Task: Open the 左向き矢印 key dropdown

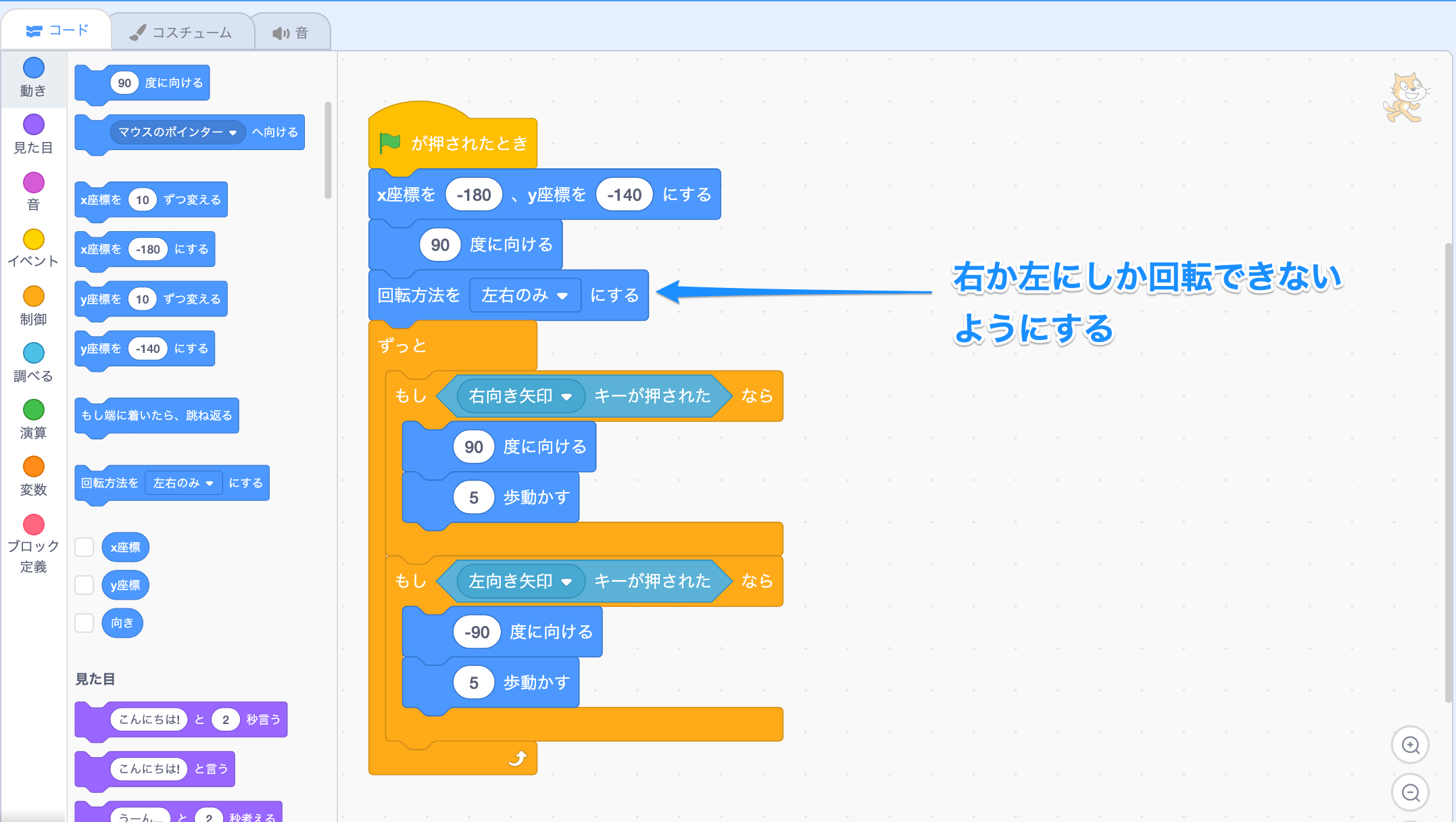Action: coord(520,581)
